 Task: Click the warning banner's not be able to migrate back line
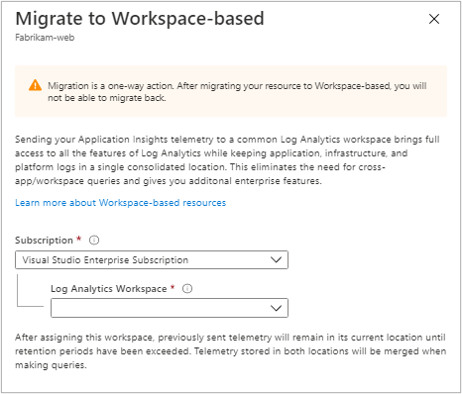(107, 98)
